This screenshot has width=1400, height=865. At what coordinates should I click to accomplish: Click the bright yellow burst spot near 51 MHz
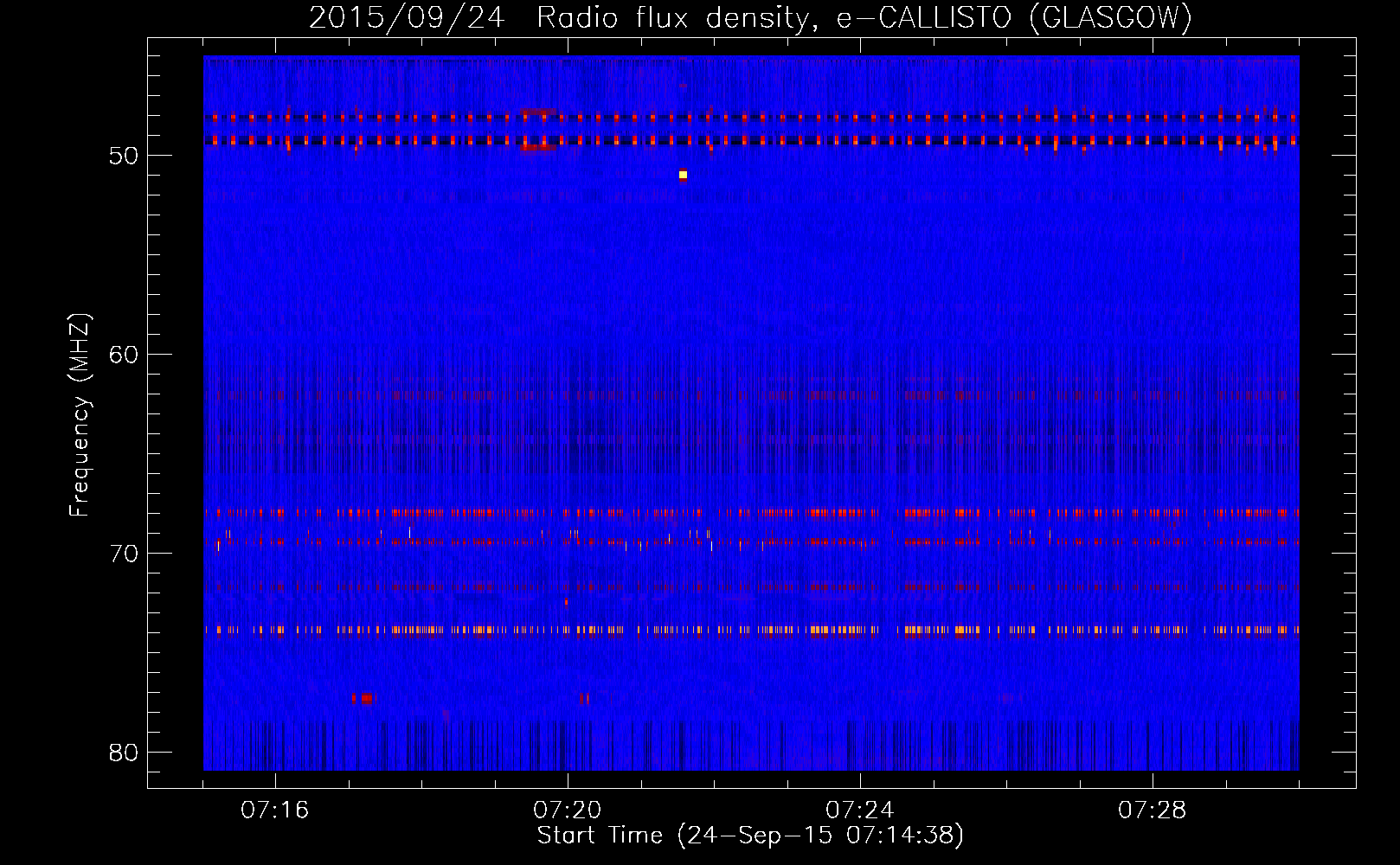(683, 175)
